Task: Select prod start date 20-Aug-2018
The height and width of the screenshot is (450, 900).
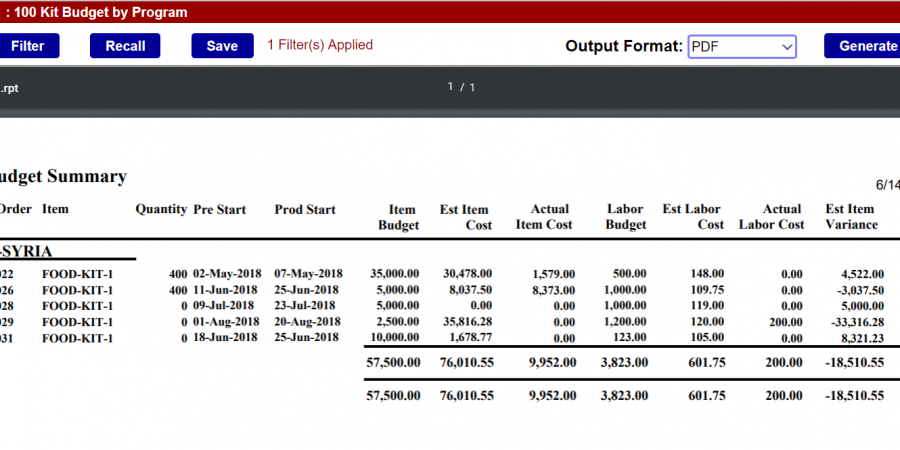Action: coord(307,321)
